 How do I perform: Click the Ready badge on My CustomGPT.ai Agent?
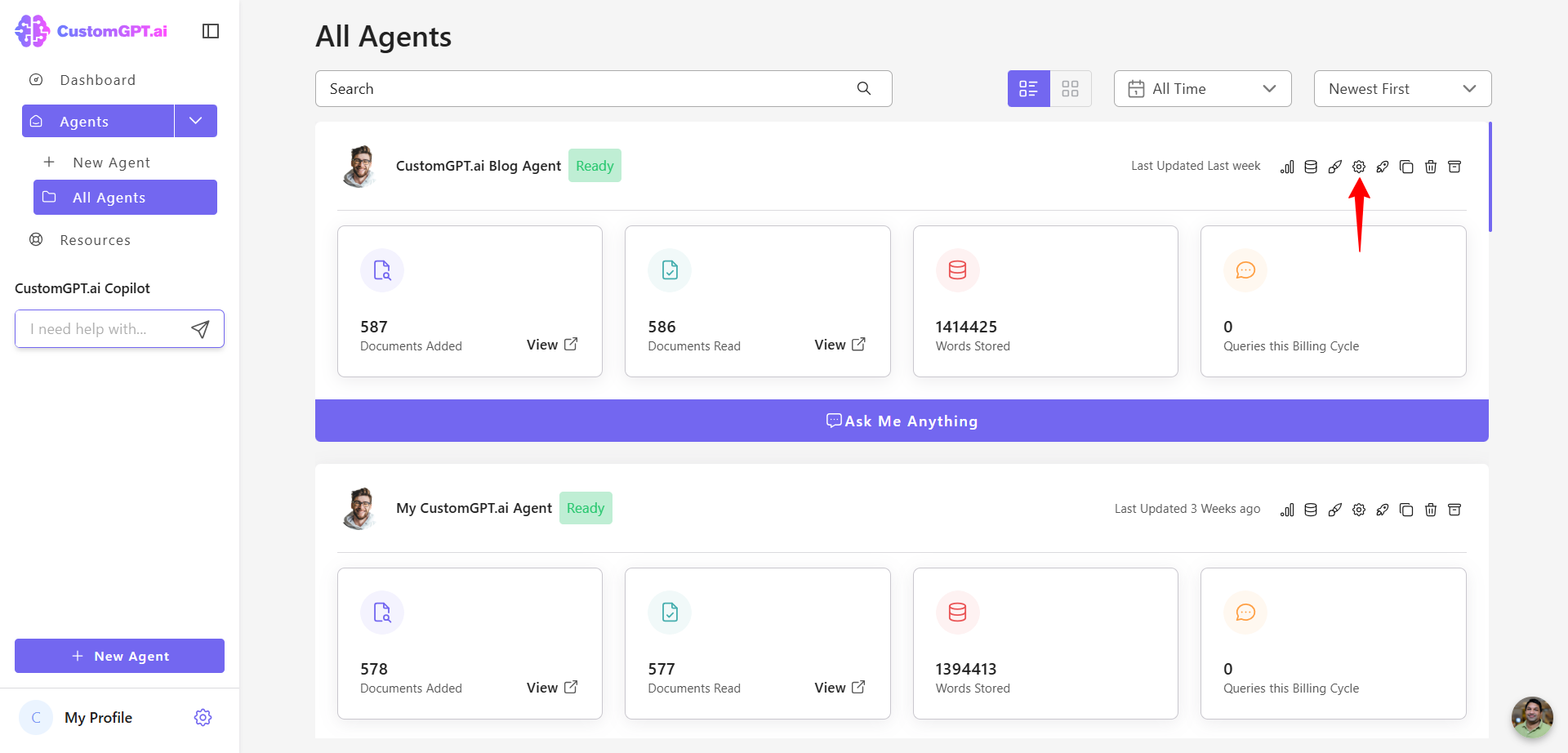click(x=586, y=508)
